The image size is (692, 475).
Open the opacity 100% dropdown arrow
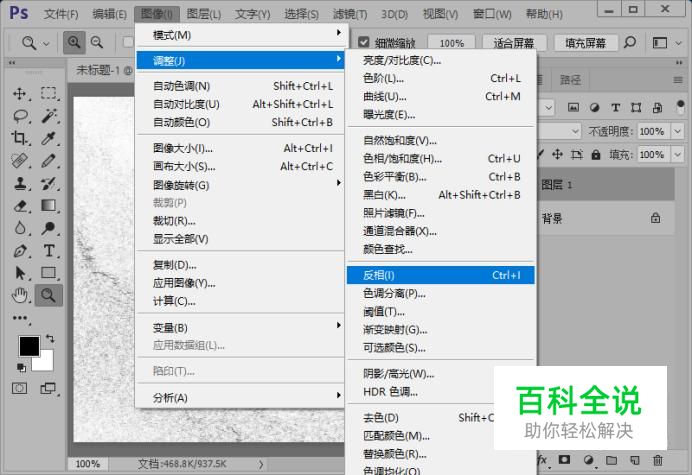coord(677,131)
